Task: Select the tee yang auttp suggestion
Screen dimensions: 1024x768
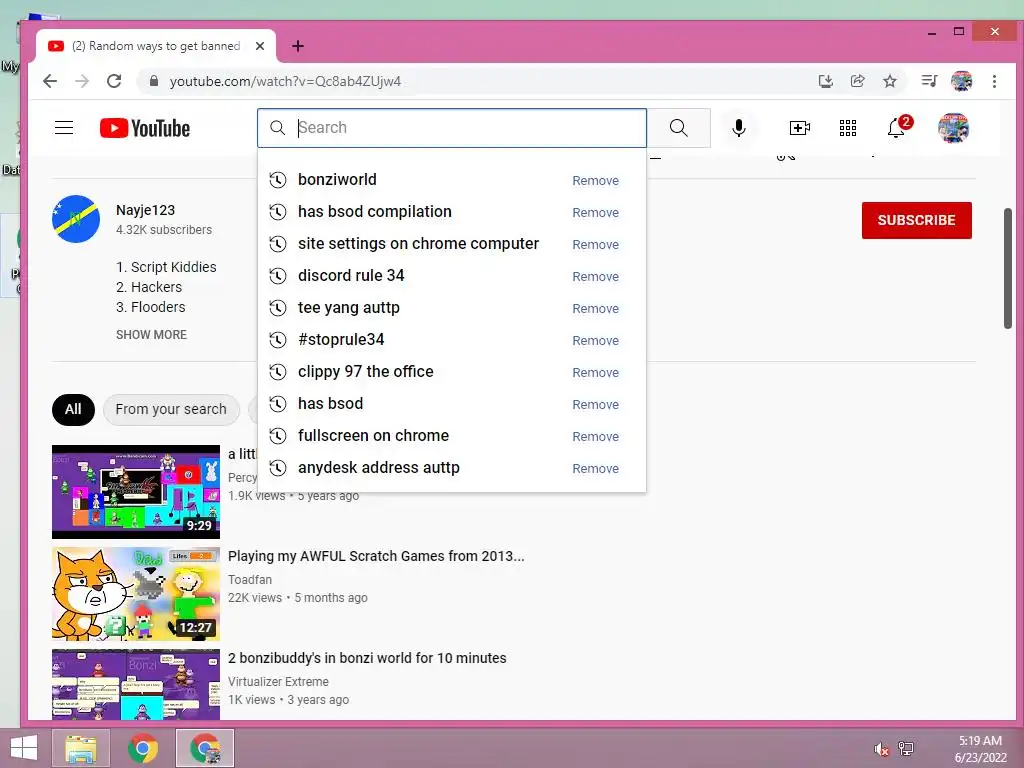Action: click(452, 308)
